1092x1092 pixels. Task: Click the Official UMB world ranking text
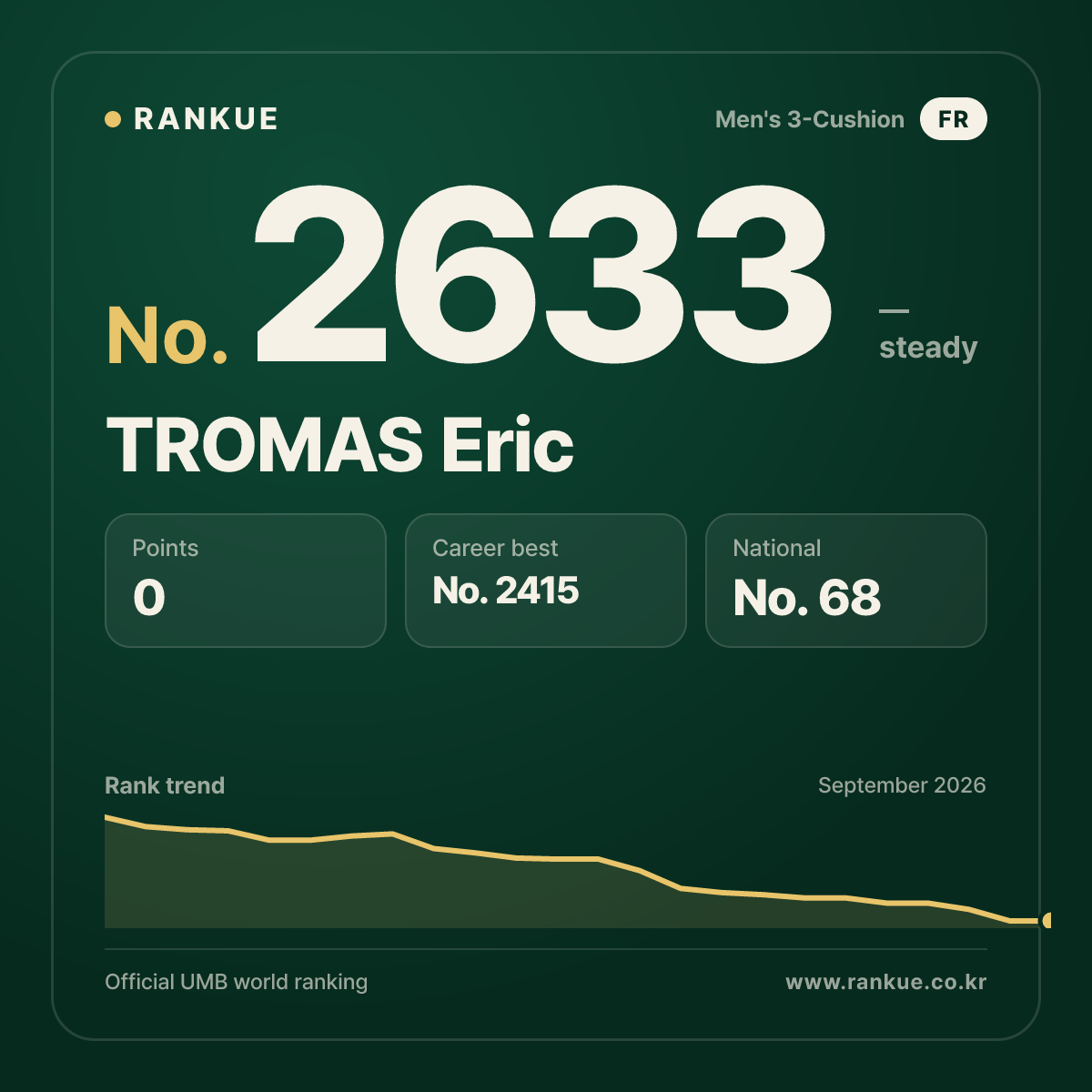point(237,982)
